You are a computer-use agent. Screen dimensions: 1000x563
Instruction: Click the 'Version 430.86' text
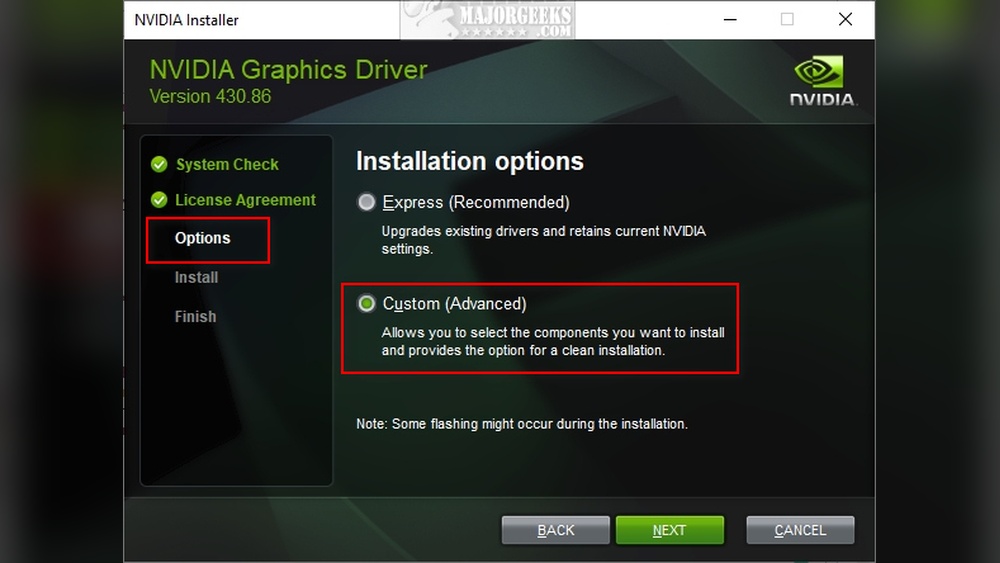click(x=210, y=96)
